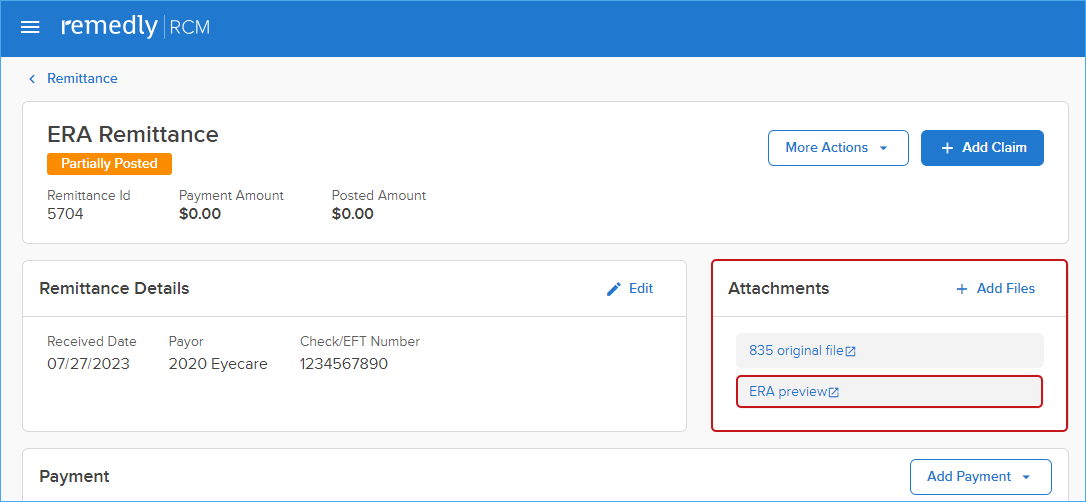Click the Edit link in Remittance Details
This screenshot has width=1086, height=502.
641,289
